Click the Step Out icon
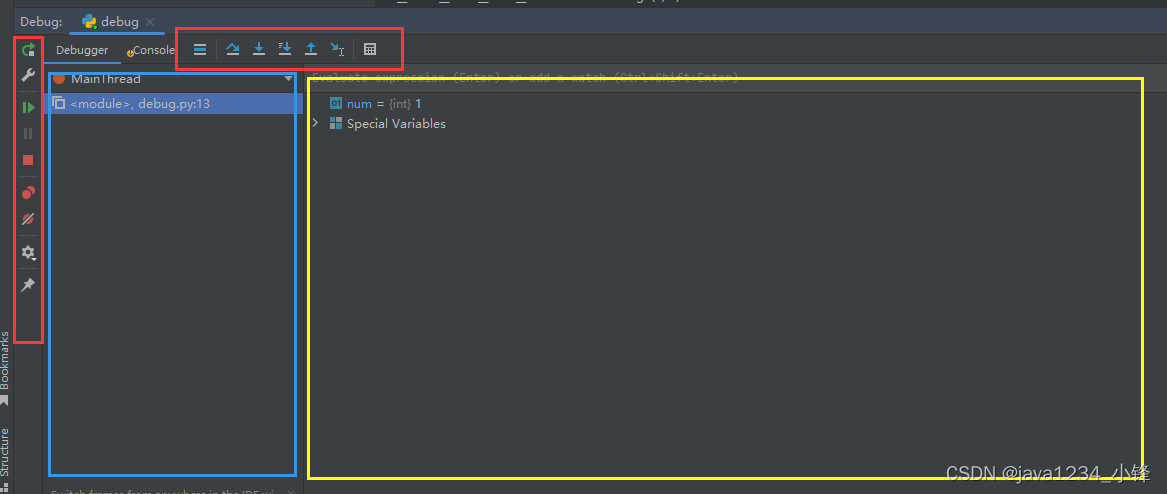 pyautogui.click(x=311, y=50)
